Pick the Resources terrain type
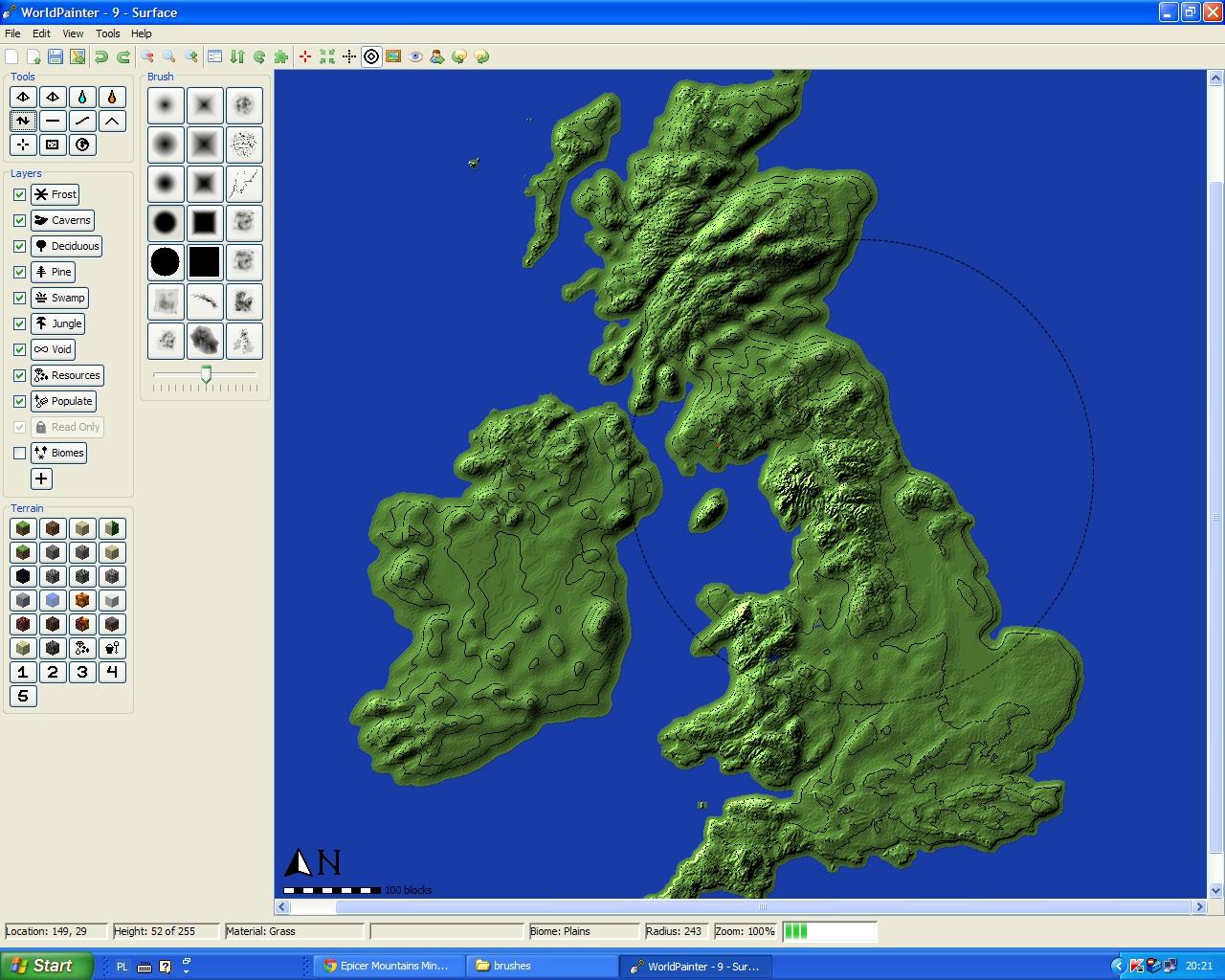Viewport: 1225px width, 980px height. [82, 648]
